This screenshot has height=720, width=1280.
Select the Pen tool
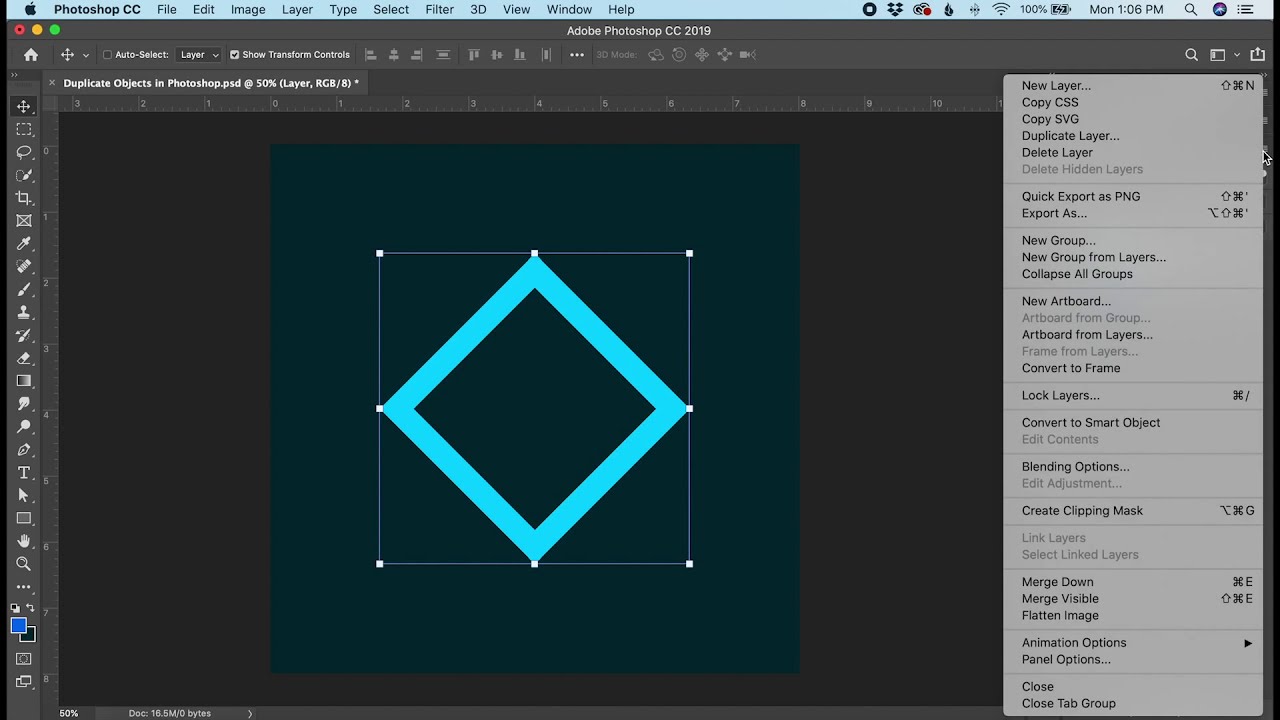(24, 450)
